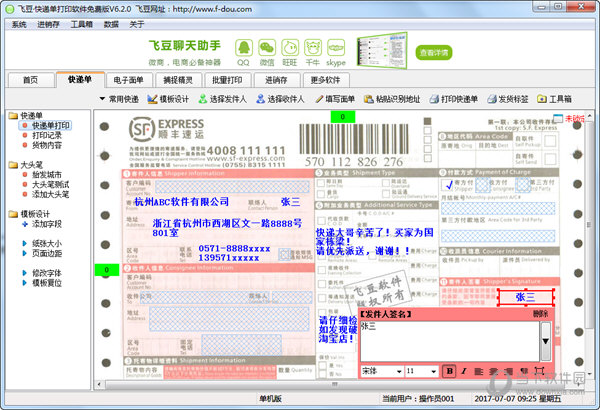600x410 pixels.
Task: Check the 代收货款 C.O.D checkbox
Action: (x=321, y=221)
